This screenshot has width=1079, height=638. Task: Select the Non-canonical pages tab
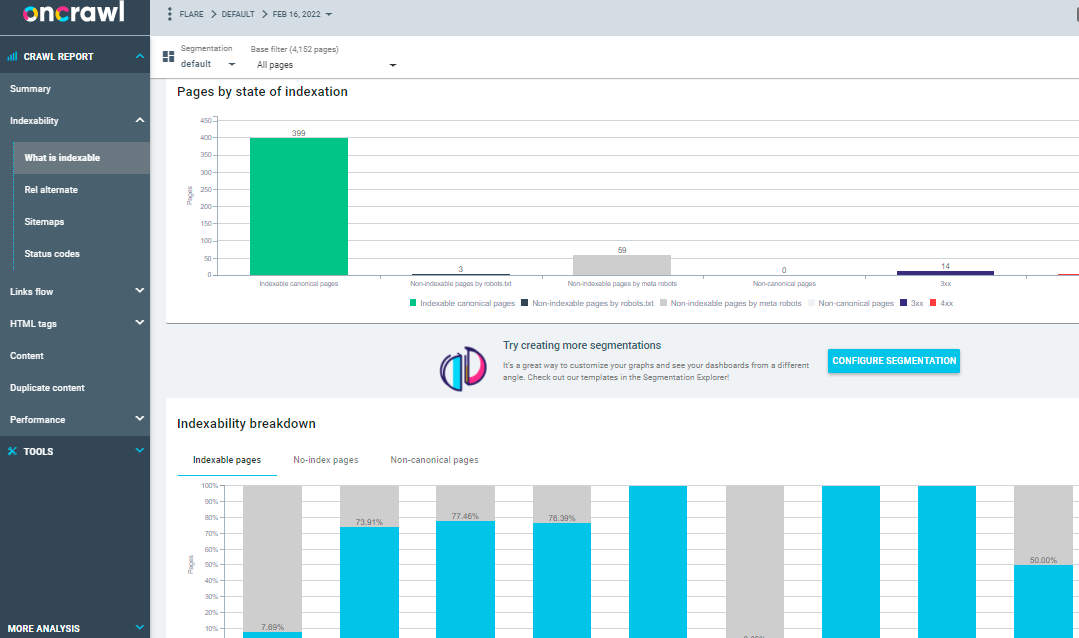434,460
